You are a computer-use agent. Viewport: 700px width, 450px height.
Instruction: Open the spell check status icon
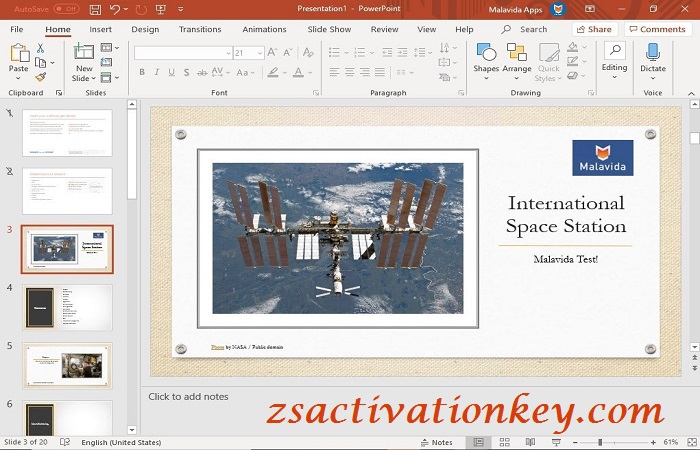tap(65, 442)
